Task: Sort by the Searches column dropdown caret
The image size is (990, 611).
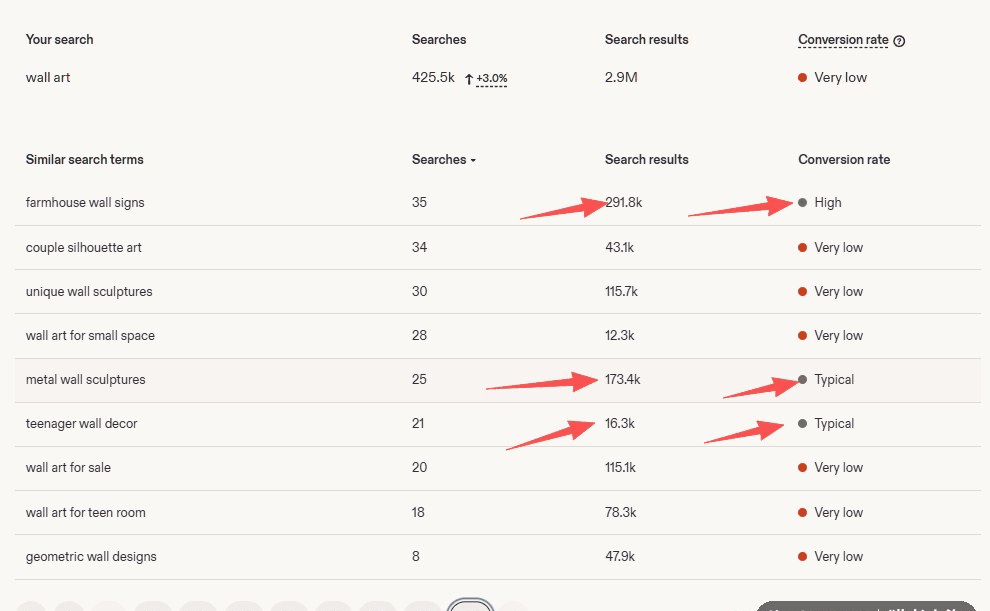Action: 473,160
